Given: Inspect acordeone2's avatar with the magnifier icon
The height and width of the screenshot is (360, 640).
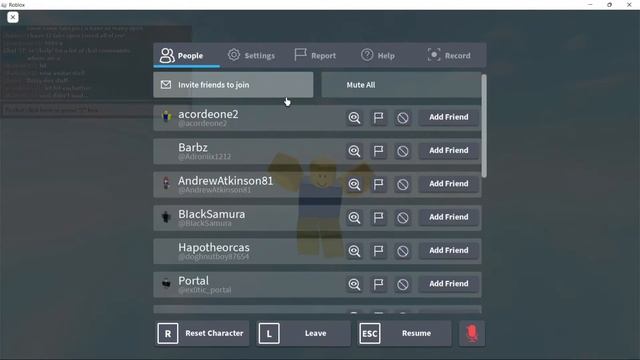Looking at the screenshot, I should pos(354,118).
